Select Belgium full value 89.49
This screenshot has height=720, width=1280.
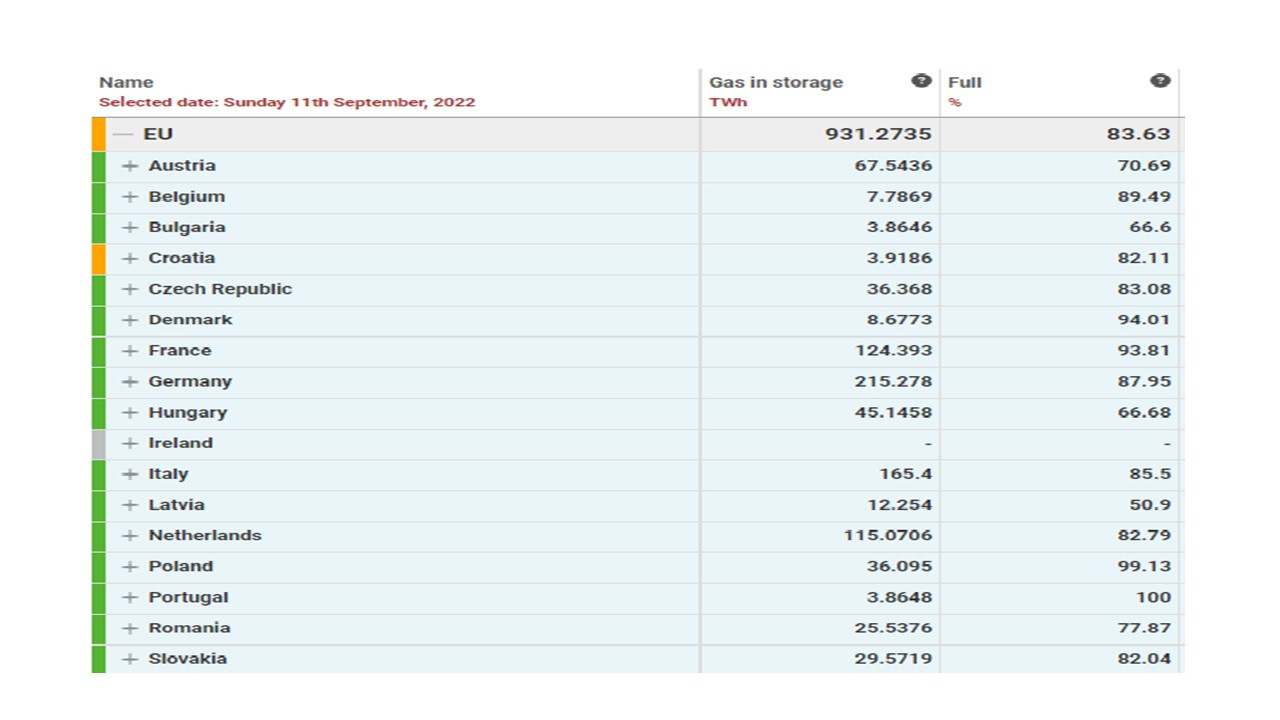pyautogui.click(x=1144, y=197)
